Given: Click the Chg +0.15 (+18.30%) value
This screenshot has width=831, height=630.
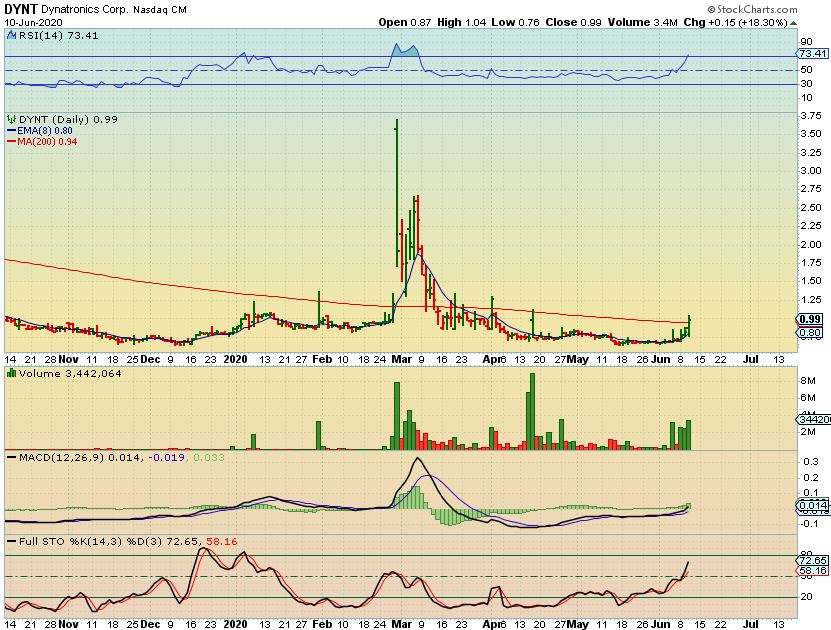Looking at the screenshot, I should (736, 22).
